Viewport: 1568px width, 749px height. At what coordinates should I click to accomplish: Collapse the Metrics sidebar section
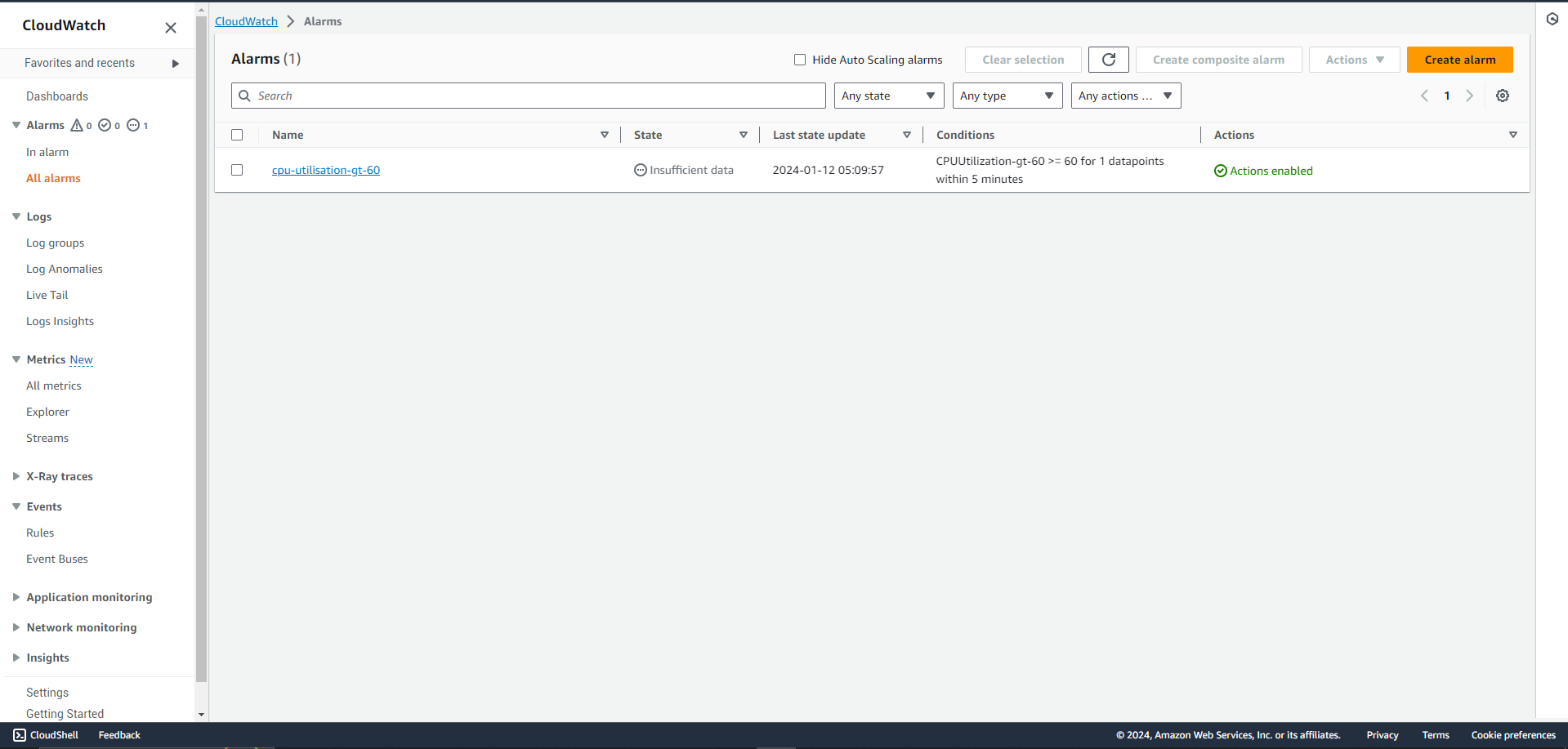16,359
